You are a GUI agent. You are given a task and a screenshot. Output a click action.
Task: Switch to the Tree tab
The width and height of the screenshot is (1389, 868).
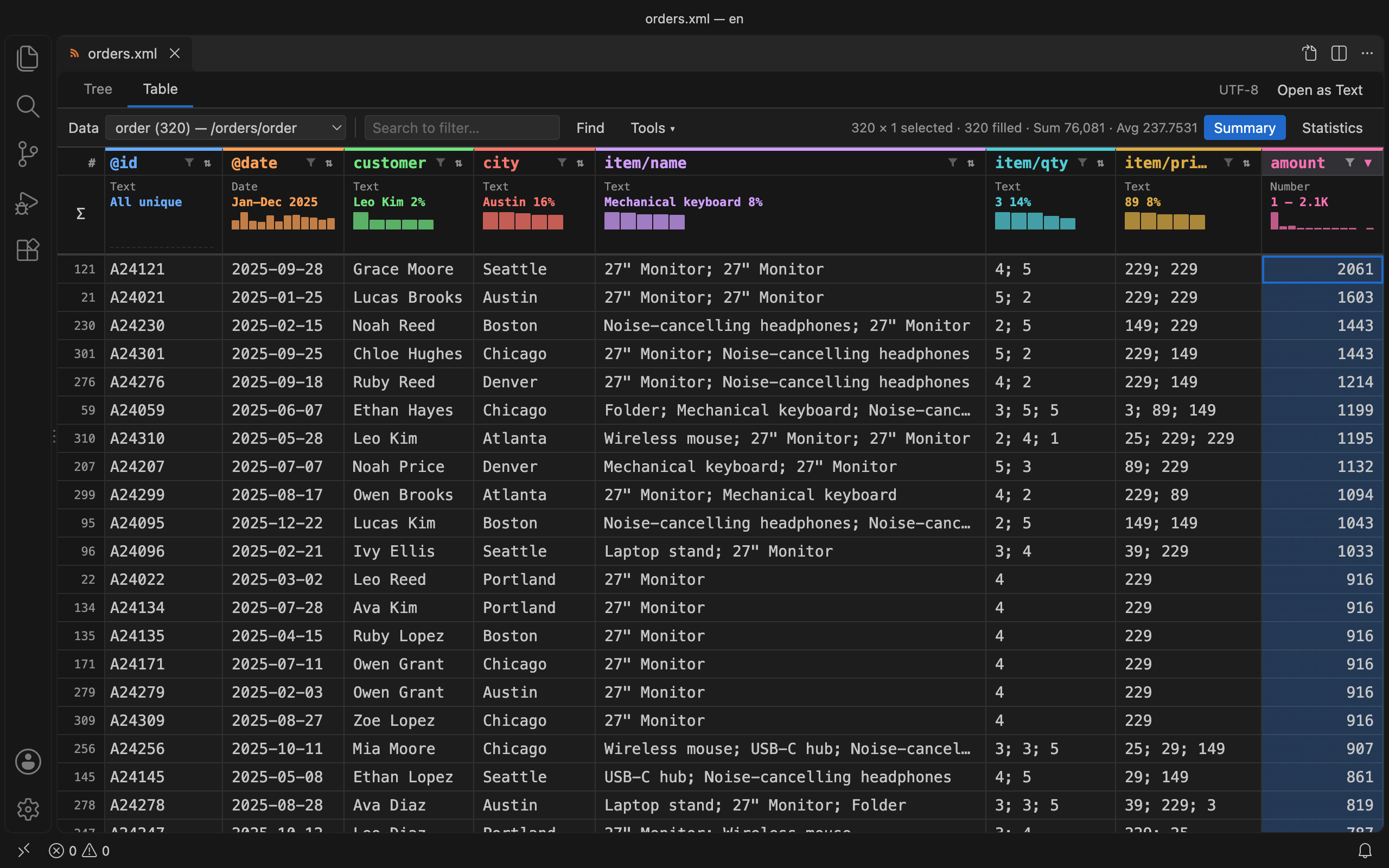coord(98,89)
